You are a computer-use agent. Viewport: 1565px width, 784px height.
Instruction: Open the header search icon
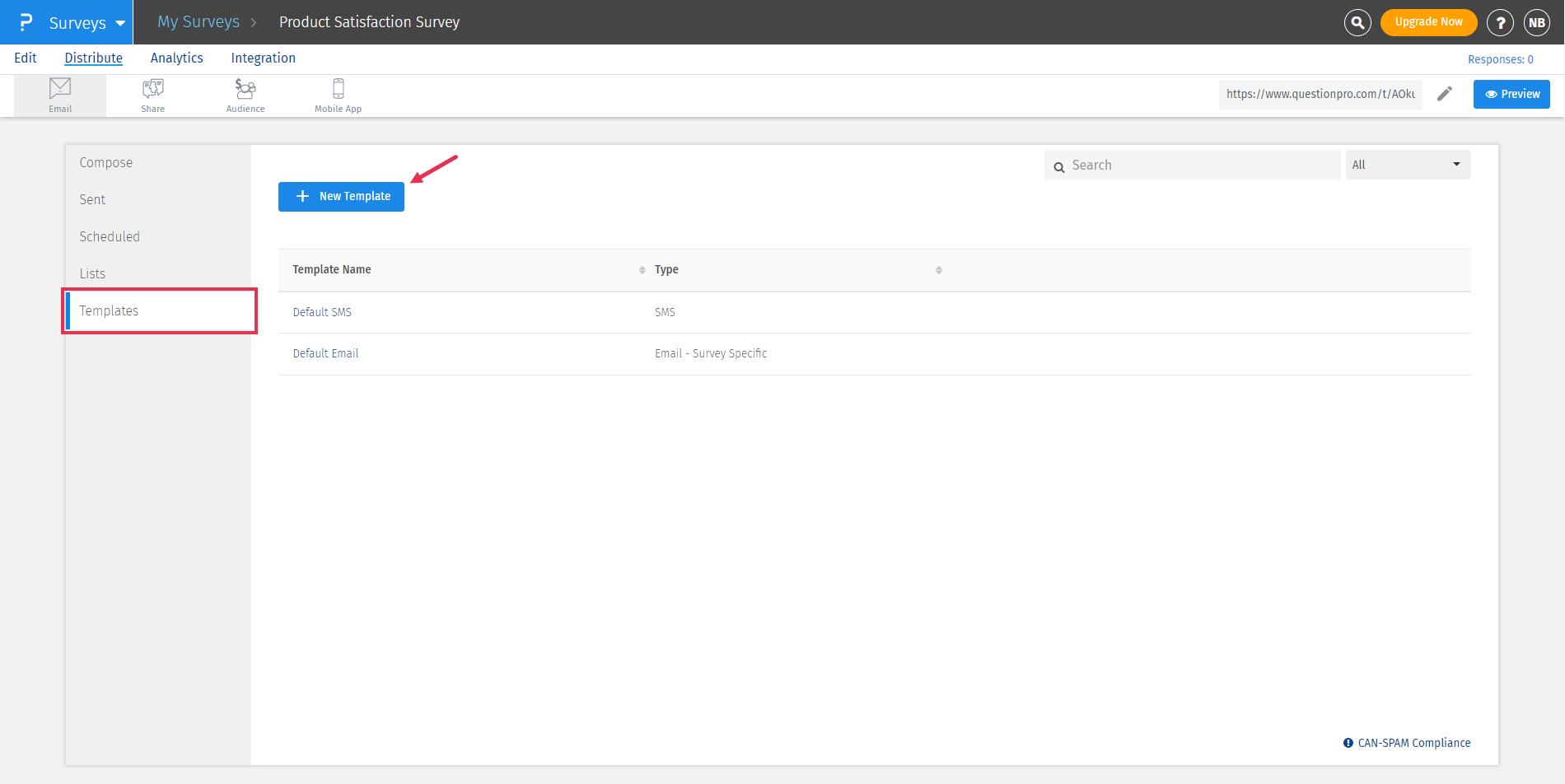point(1357,22)
